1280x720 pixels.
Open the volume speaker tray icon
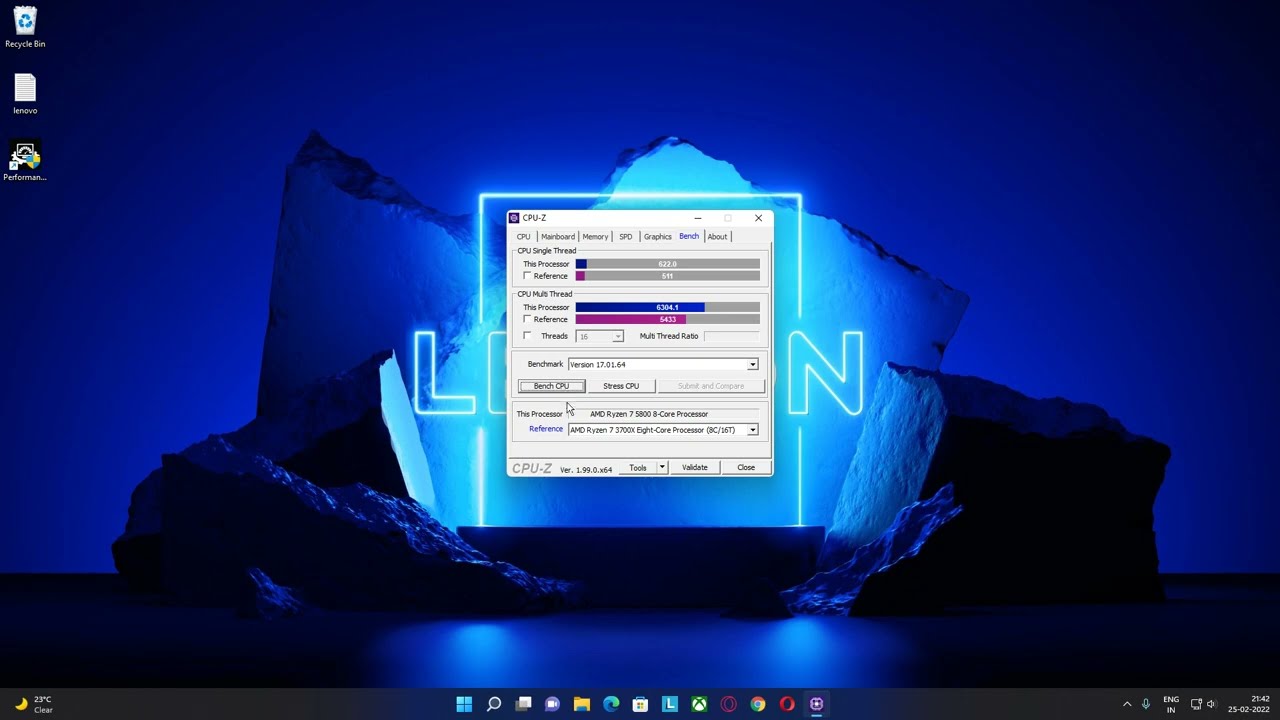pos(1212,704)
